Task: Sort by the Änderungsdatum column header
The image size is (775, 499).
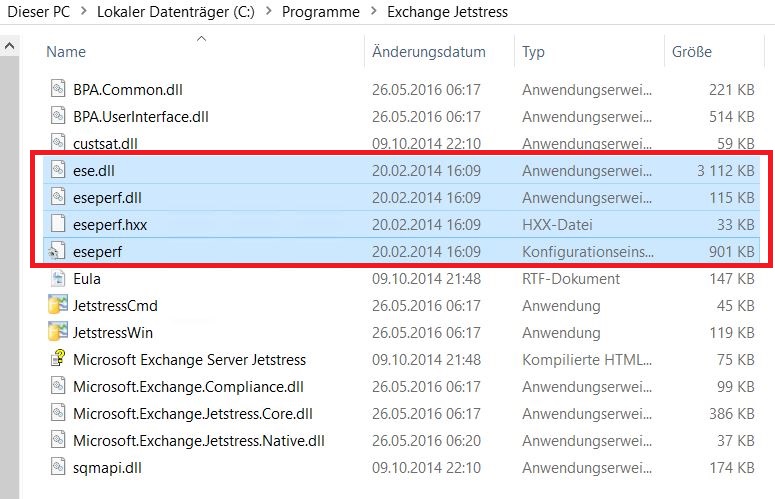Action: 428,52
